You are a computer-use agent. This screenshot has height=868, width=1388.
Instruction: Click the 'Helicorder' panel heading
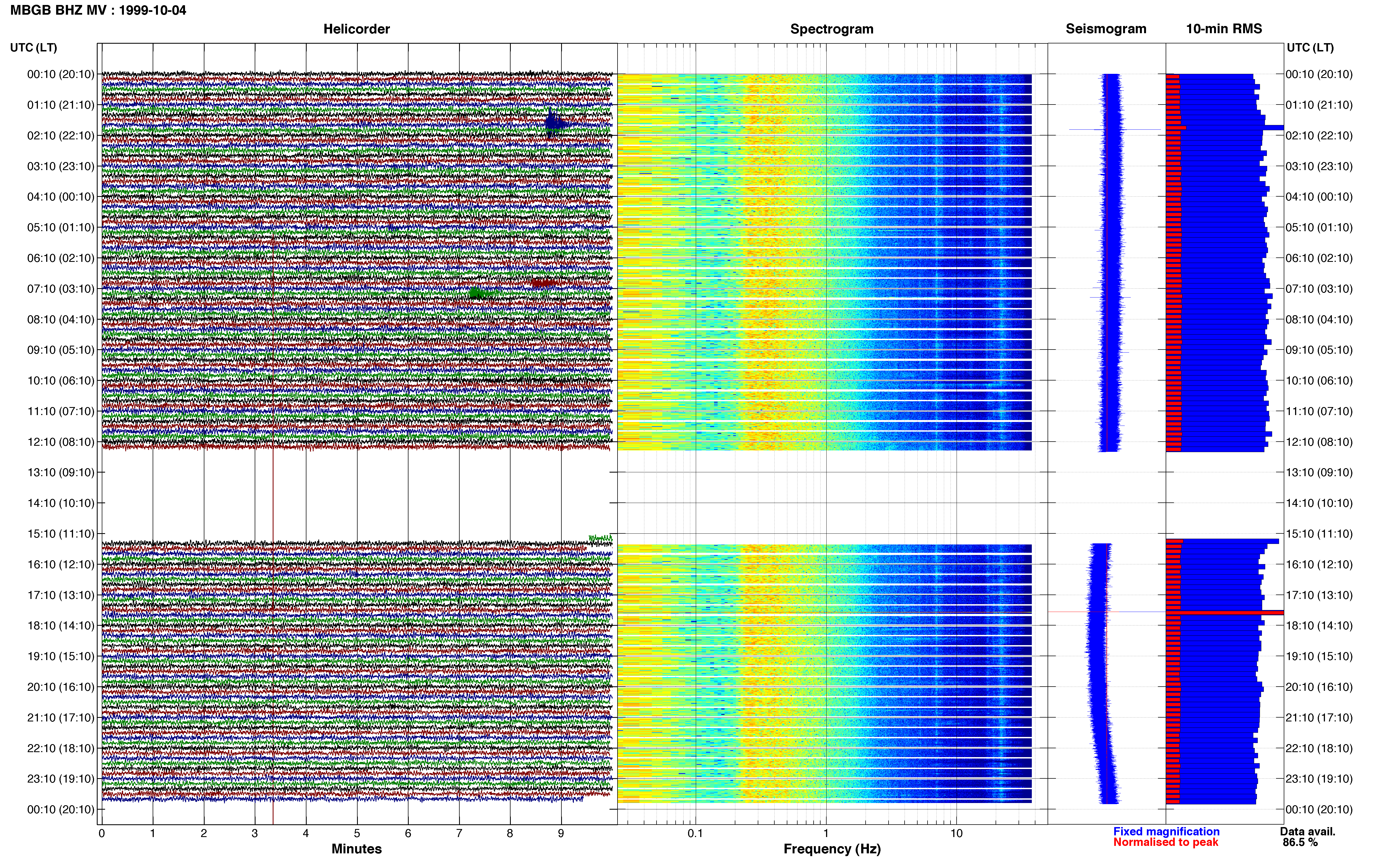coord(356,29)
